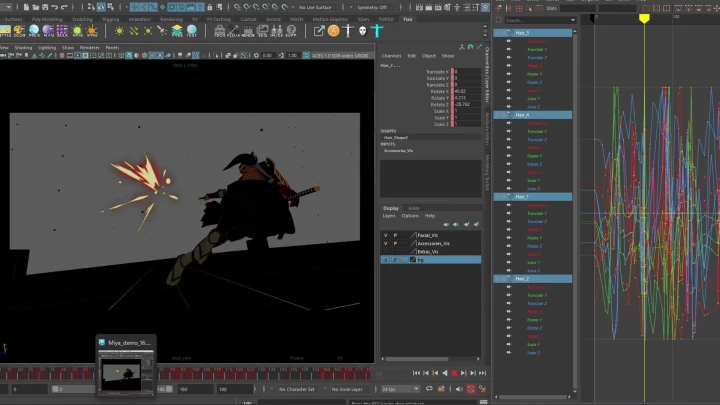720x405 pixels.
Task: Open the 24 fps frame rate dropdown
Action: click(400, 389)
